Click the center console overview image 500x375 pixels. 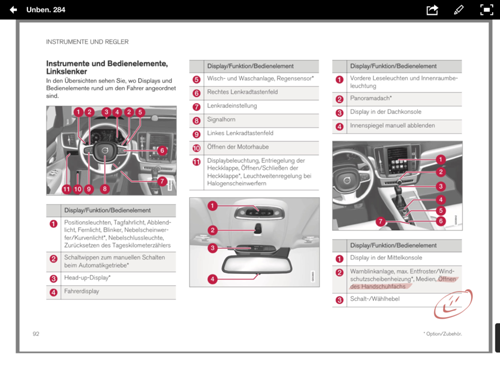point(397,186)
